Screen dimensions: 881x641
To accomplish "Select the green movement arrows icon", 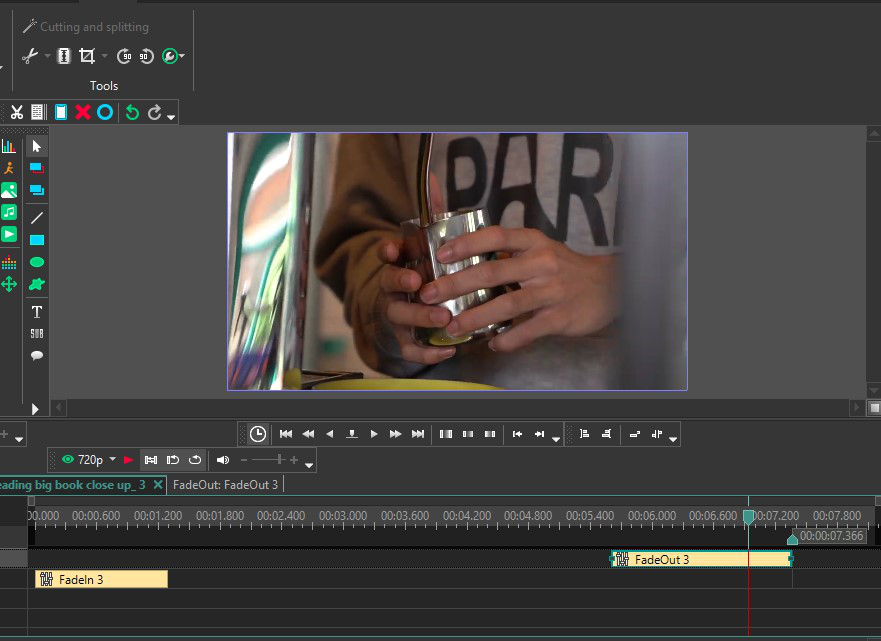I will click(x=9, y=284).
